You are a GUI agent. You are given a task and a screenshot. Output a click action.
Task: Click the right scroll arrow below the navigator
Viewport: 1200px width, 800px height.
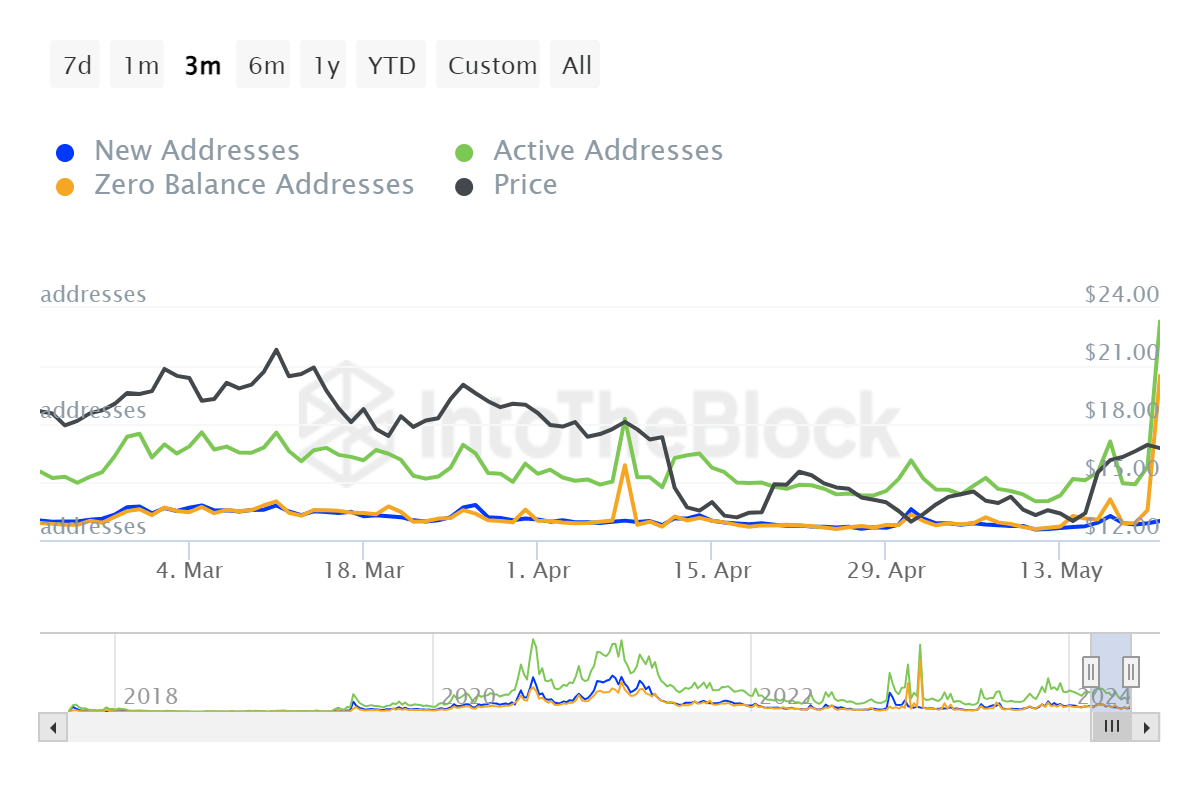(1148, 727)
